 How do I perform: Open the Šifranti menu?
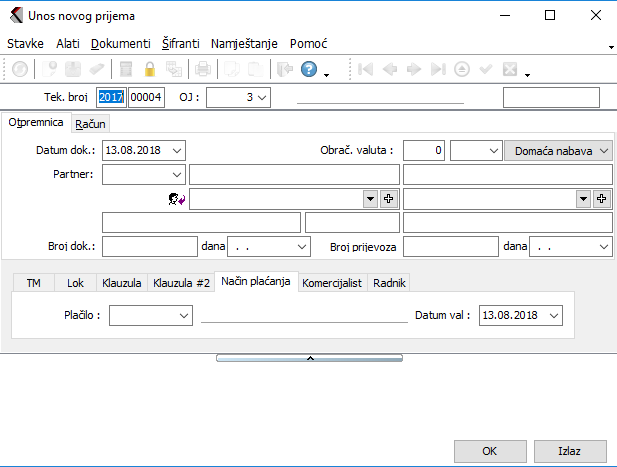tap(180, 44)
